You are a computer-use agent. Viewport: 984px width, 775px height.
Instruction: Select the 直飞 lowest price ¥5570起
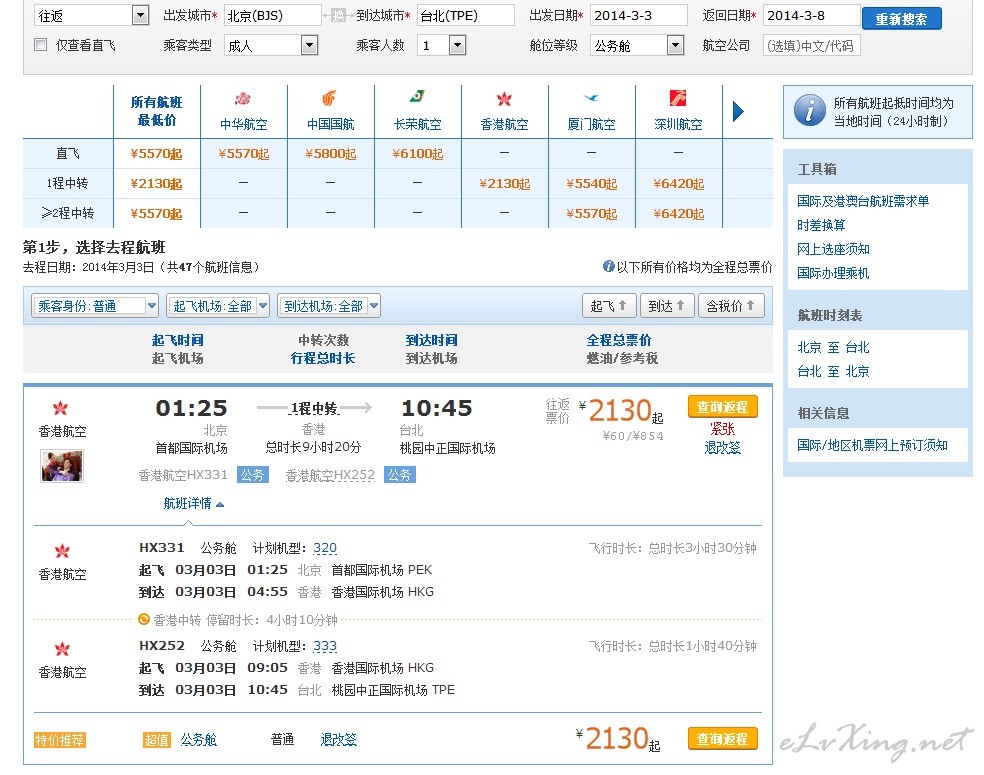pyautogui.click(x=156, y=153)
